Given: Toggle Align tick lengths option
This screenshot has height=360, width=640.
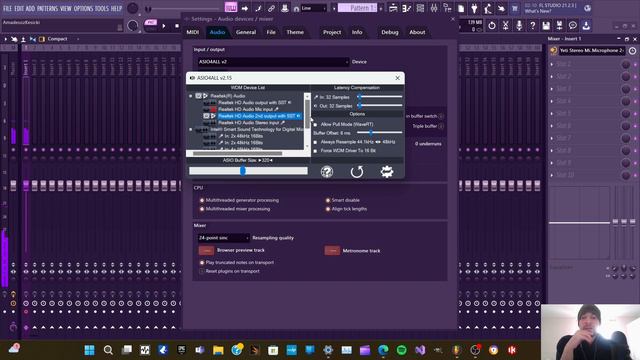Looking at the screenshot, I should (327, 209).
